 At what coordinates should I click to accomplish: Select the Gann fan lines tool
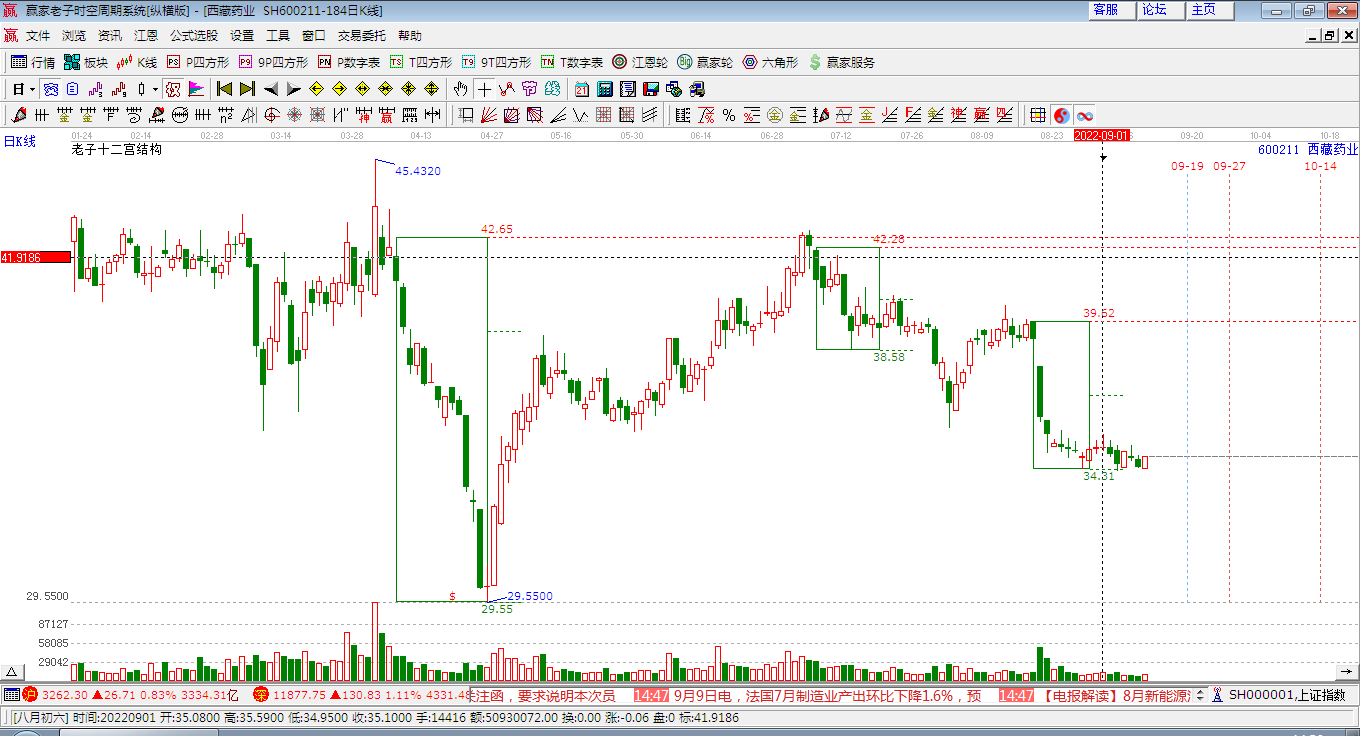488,115
